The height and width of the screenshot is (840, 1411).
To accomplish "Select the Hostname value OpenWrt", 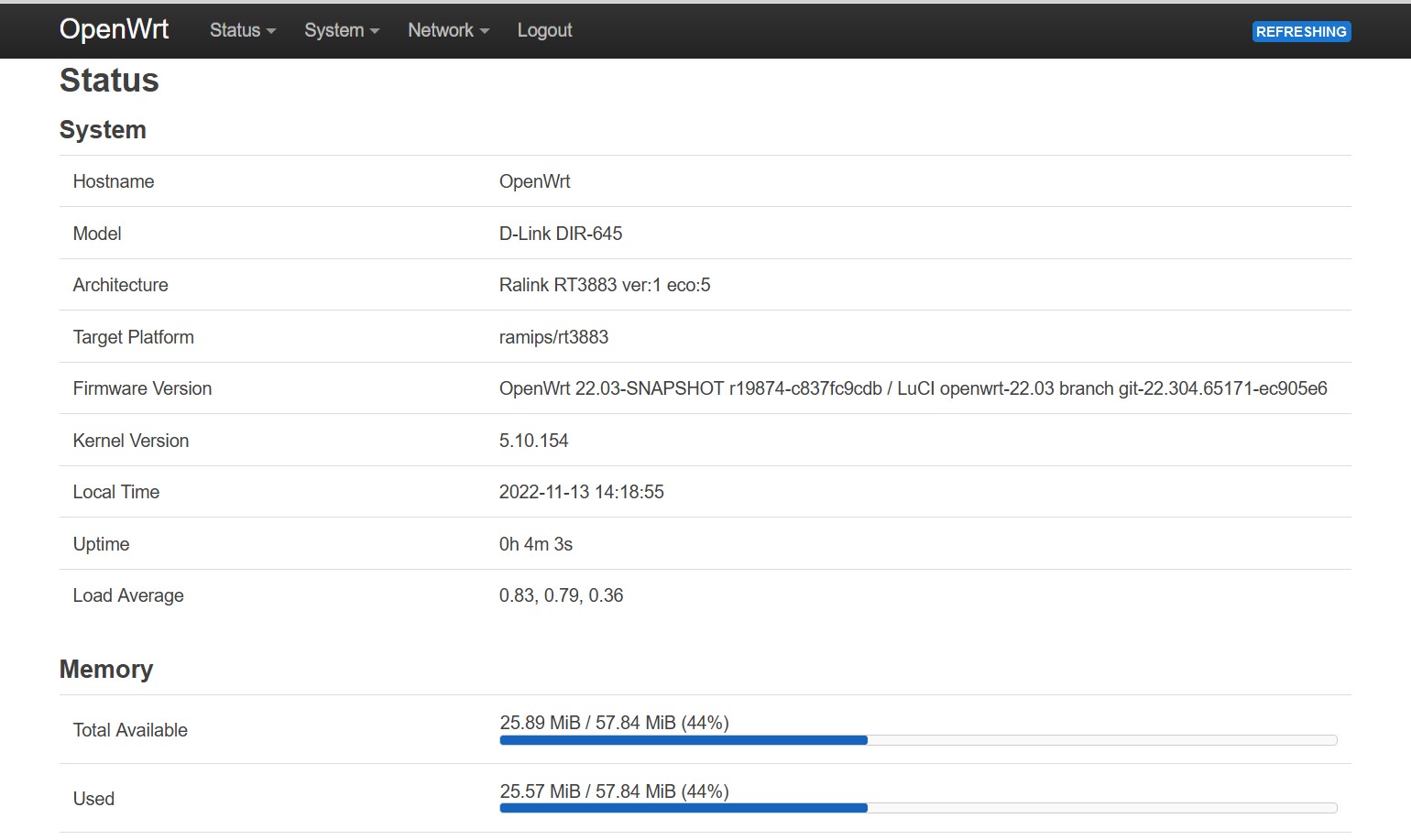I will point(534,181).
